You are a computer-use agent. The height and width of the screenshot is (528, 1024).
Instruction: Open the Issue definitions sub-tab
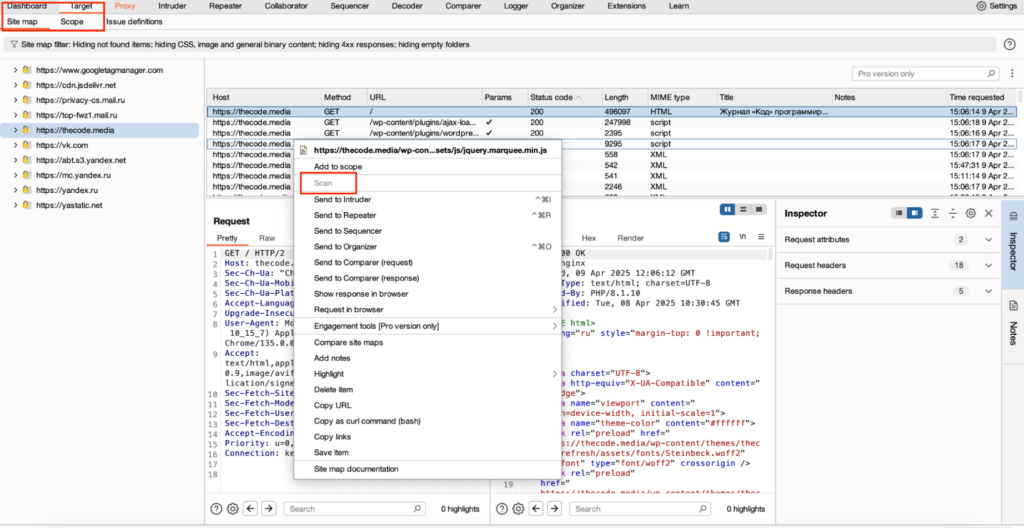click(x=135, y=22)
